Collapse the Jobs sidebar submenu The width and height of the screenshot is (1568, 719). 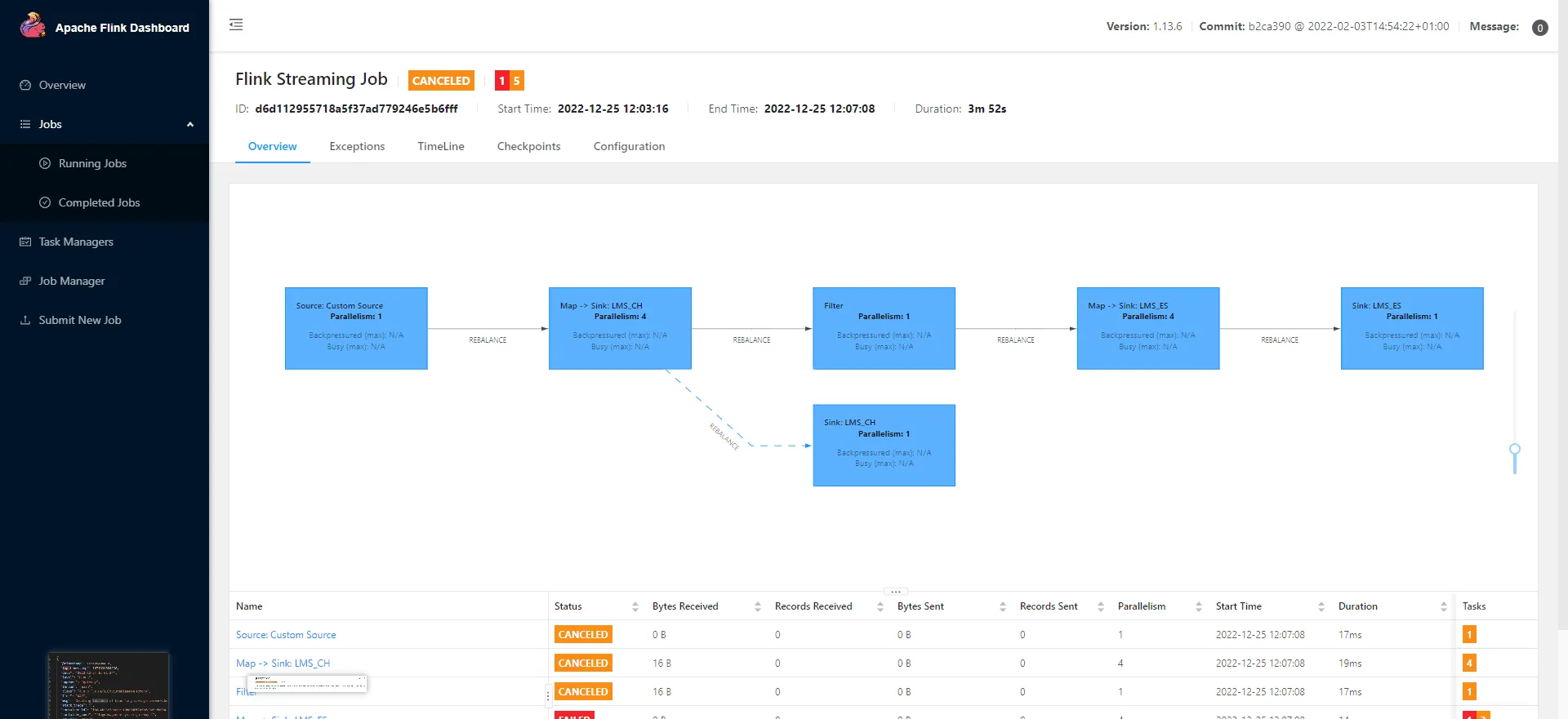coord(189,124)
